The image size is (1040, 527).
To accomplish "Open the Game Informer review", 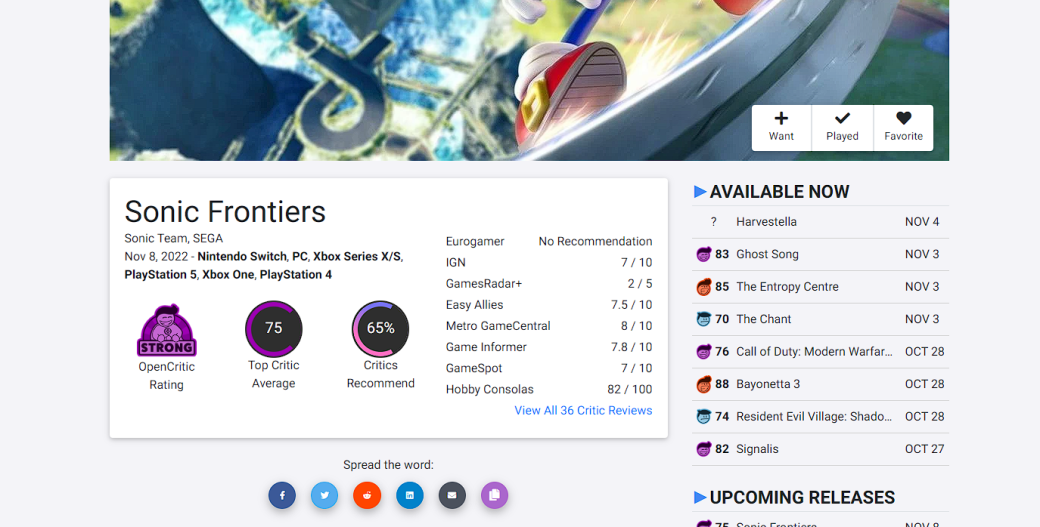I will point(549,347).
